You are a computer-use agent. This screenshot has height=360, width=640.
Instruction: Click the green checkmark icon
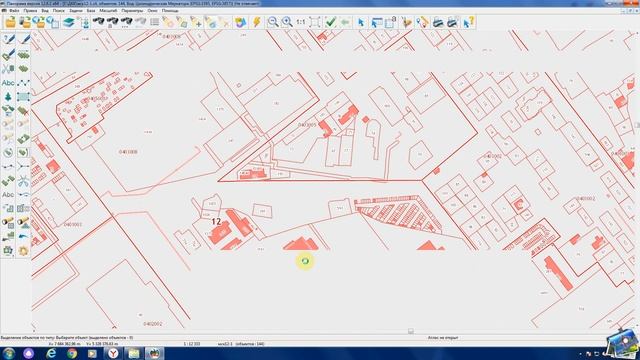pos(330,22)
